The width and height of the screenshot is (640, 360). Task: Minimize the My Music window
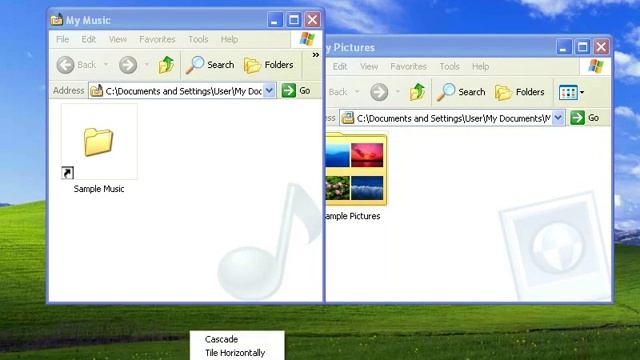[x=274, y=20]
